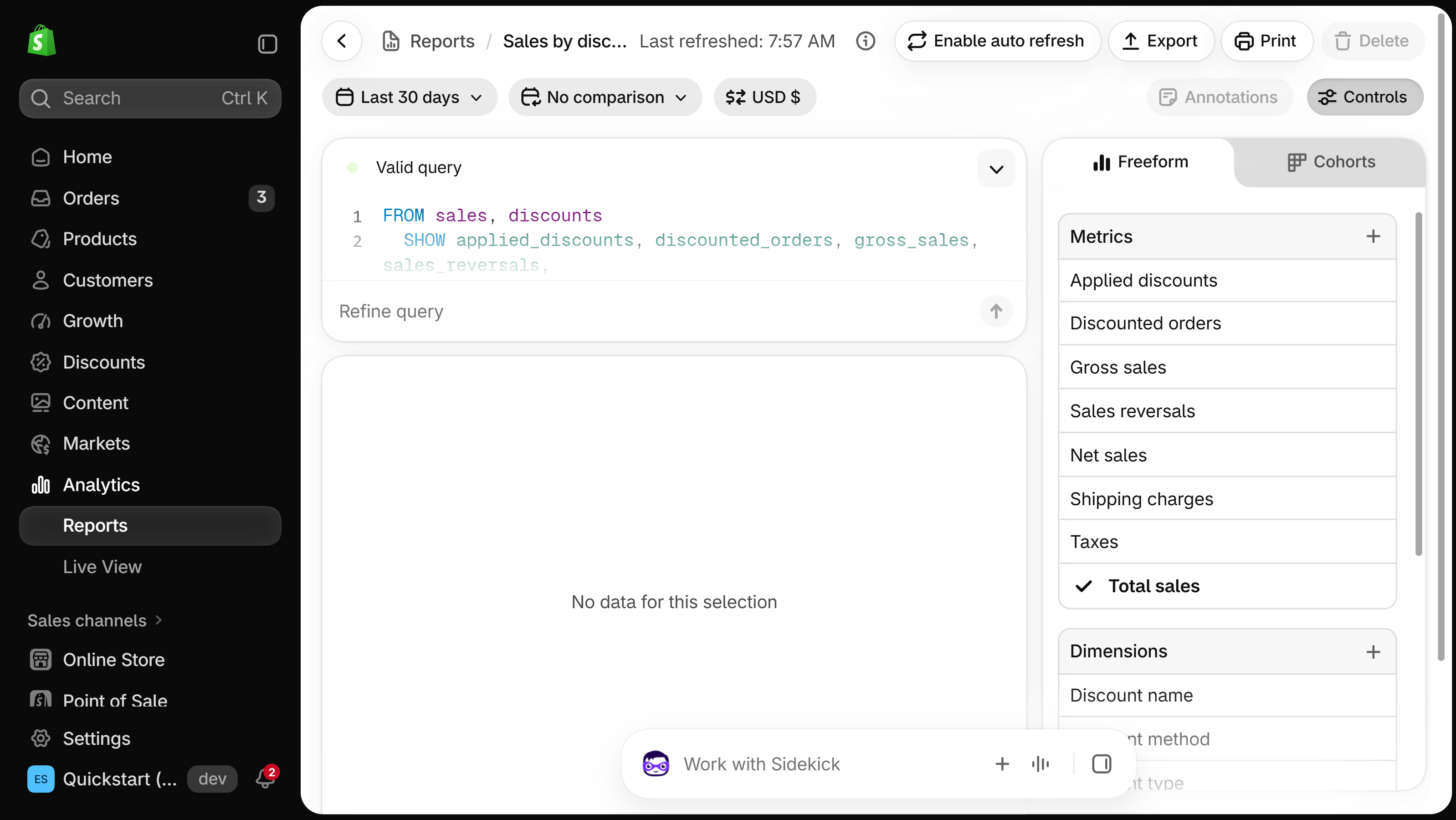Click the Sidekick avatar icon
This screenshot has width=1456, height=820.
pyautogui.click(x=656, y=764)
